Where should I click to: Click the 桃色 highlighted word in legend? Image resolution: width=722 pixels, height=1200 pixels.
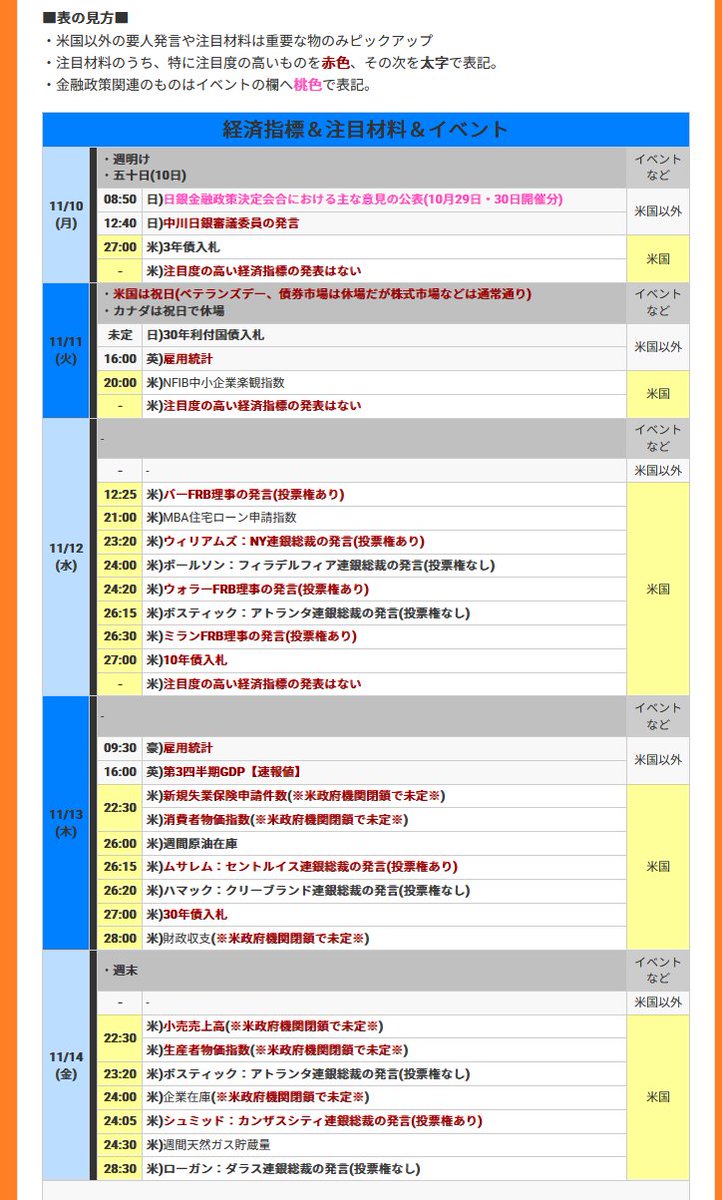[308, 85]
